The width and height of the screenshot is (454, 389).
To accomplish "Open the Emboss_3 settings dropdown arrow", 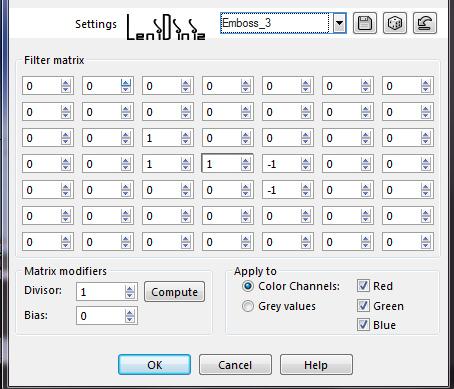I will point(339,23).
